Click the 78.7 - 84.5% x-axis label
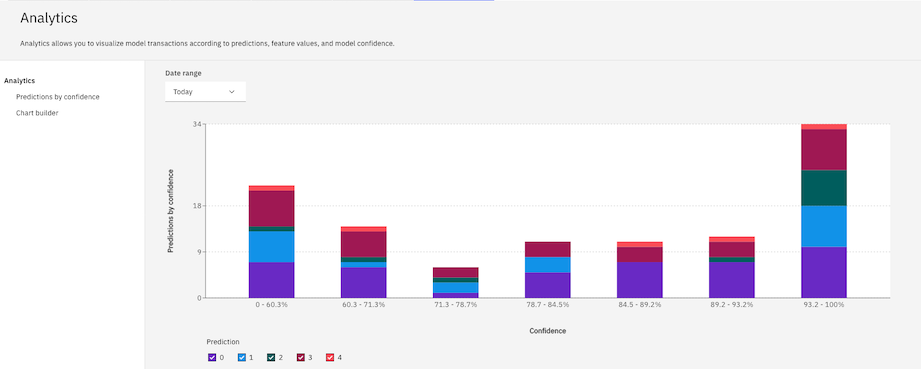This screenshot has height=369, width=921. pyautogui.click(x=547, y=305)
